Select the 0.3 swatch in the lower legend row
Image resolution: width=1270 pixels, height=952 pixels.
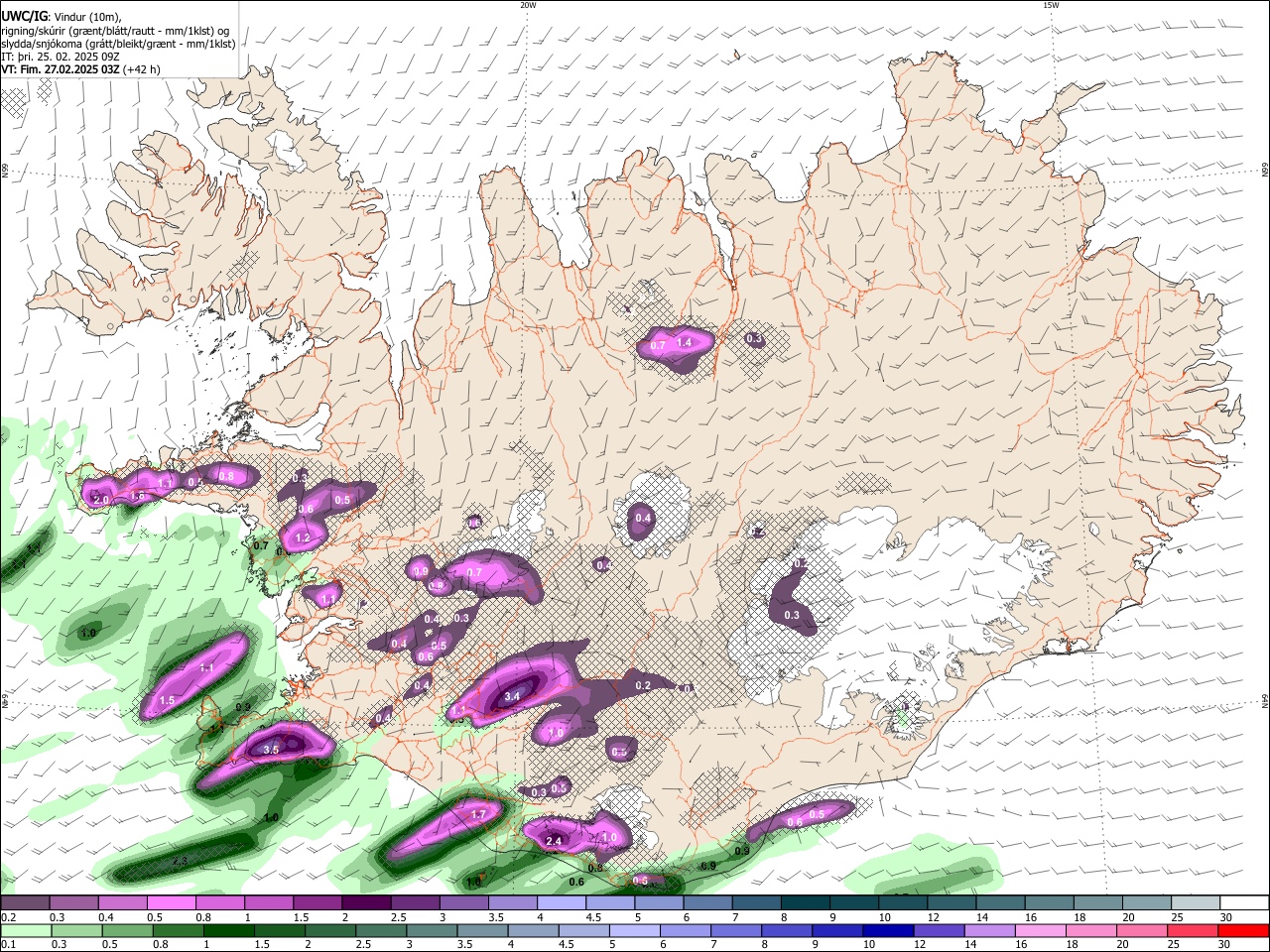(76, 931)
